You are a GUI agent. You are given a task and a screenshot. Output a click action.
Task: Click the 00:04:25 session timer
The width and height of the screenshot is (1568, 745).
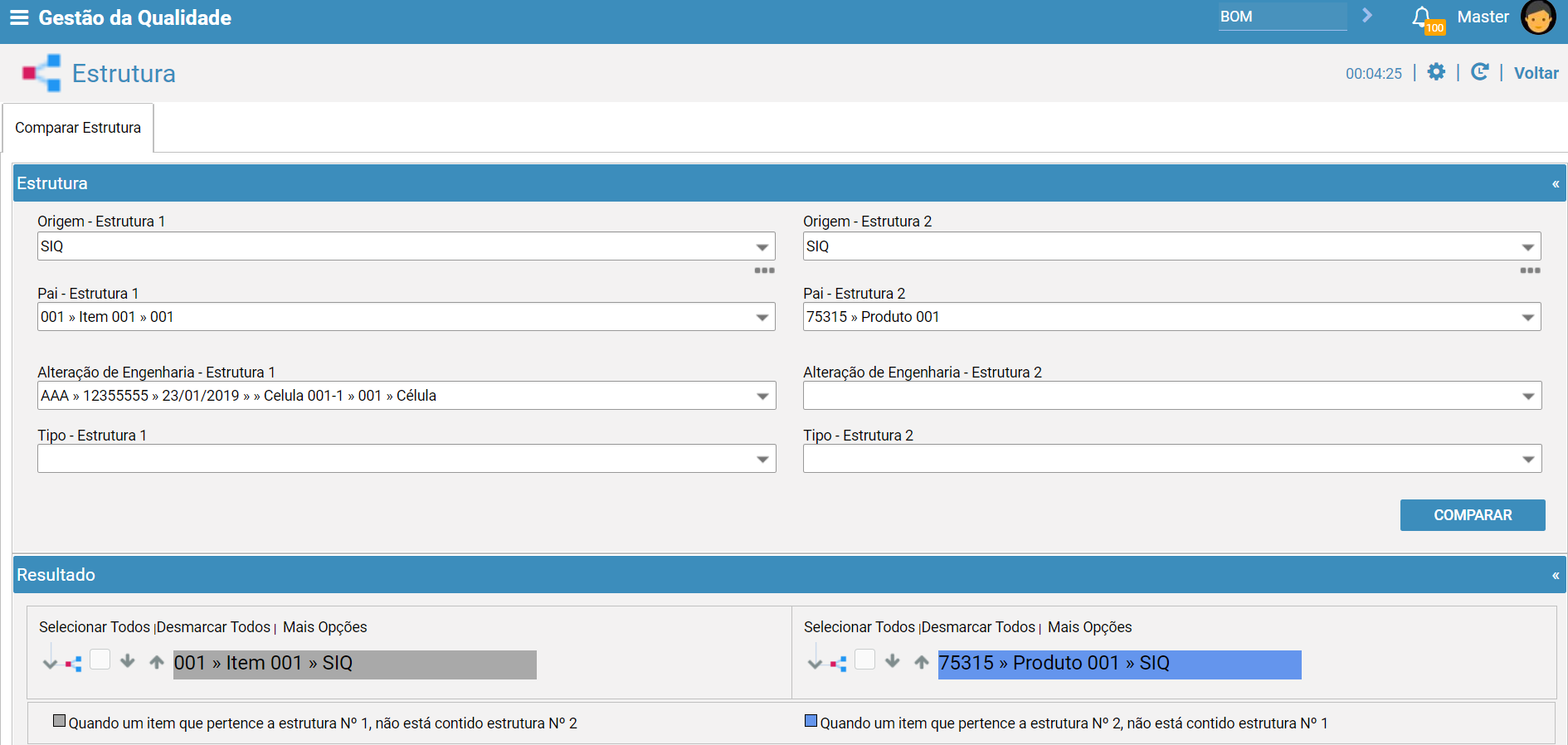click(1374, 74)
